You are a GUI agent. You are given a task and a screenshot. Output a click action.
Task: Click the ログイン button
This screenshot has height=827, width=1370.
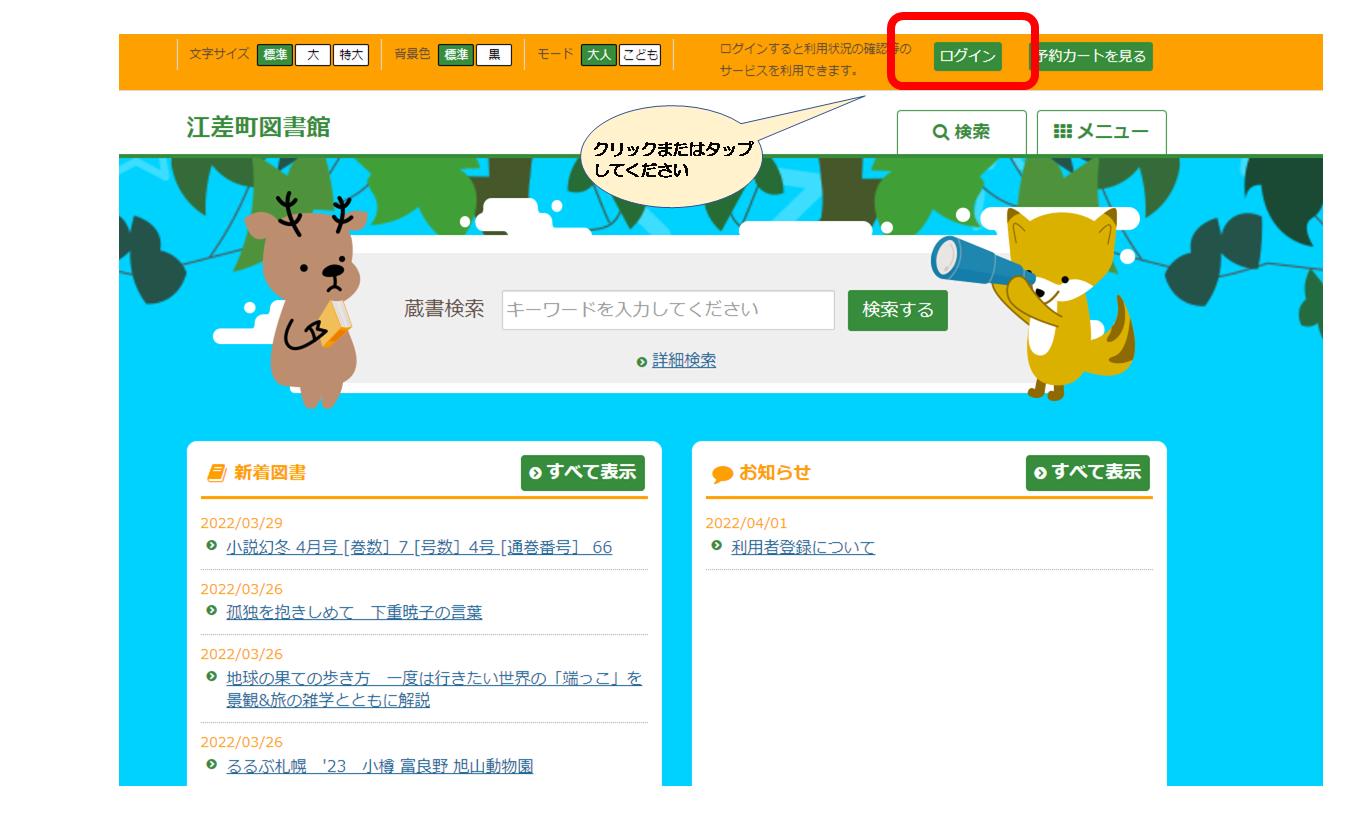coord(968,56)
